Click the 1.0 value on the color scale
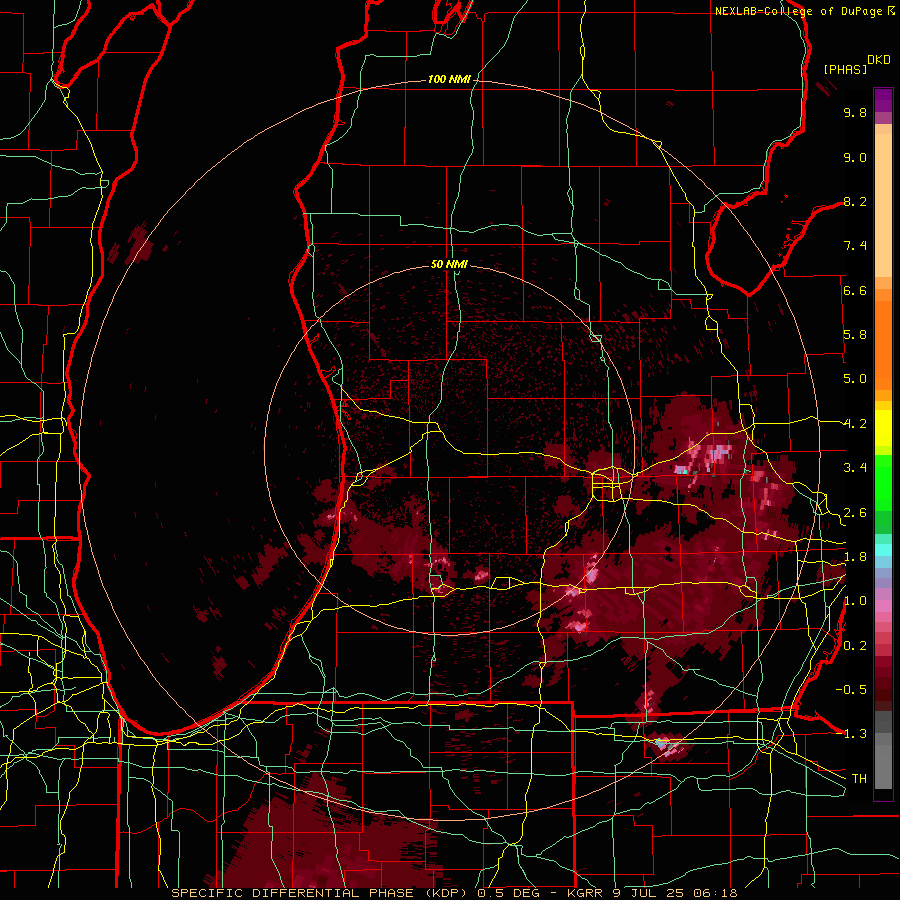 tap(855, 601)
